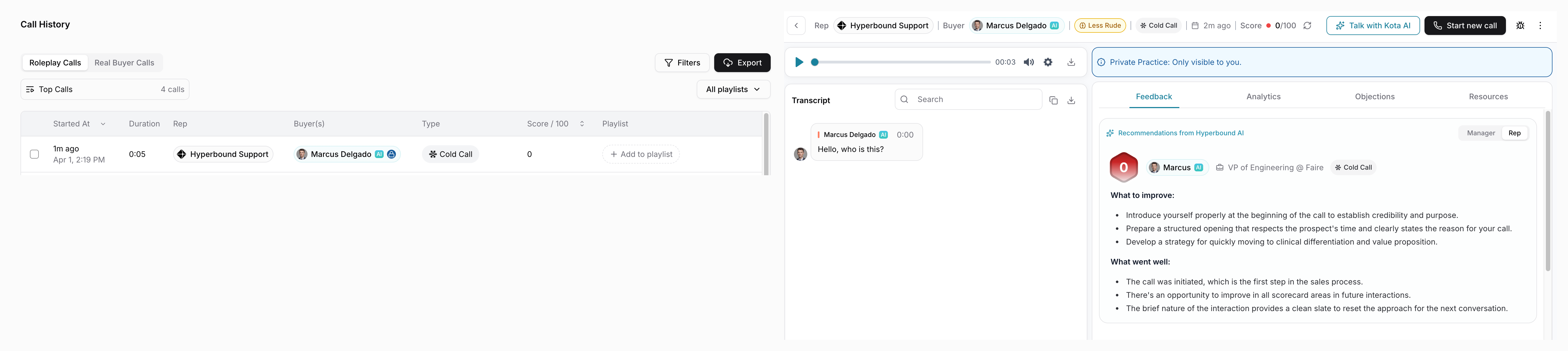Image resolution: width=1568 pixels, height=351 pixels.
Task: Export the call history
Action: 742,63
